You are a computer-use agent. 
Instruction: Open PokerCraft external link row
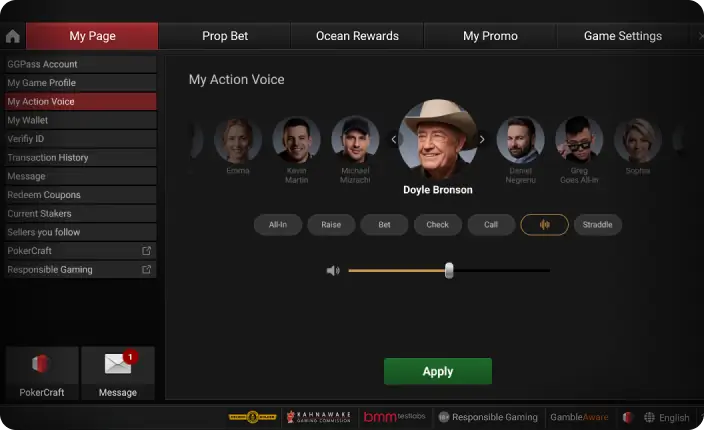pos(80,251)
